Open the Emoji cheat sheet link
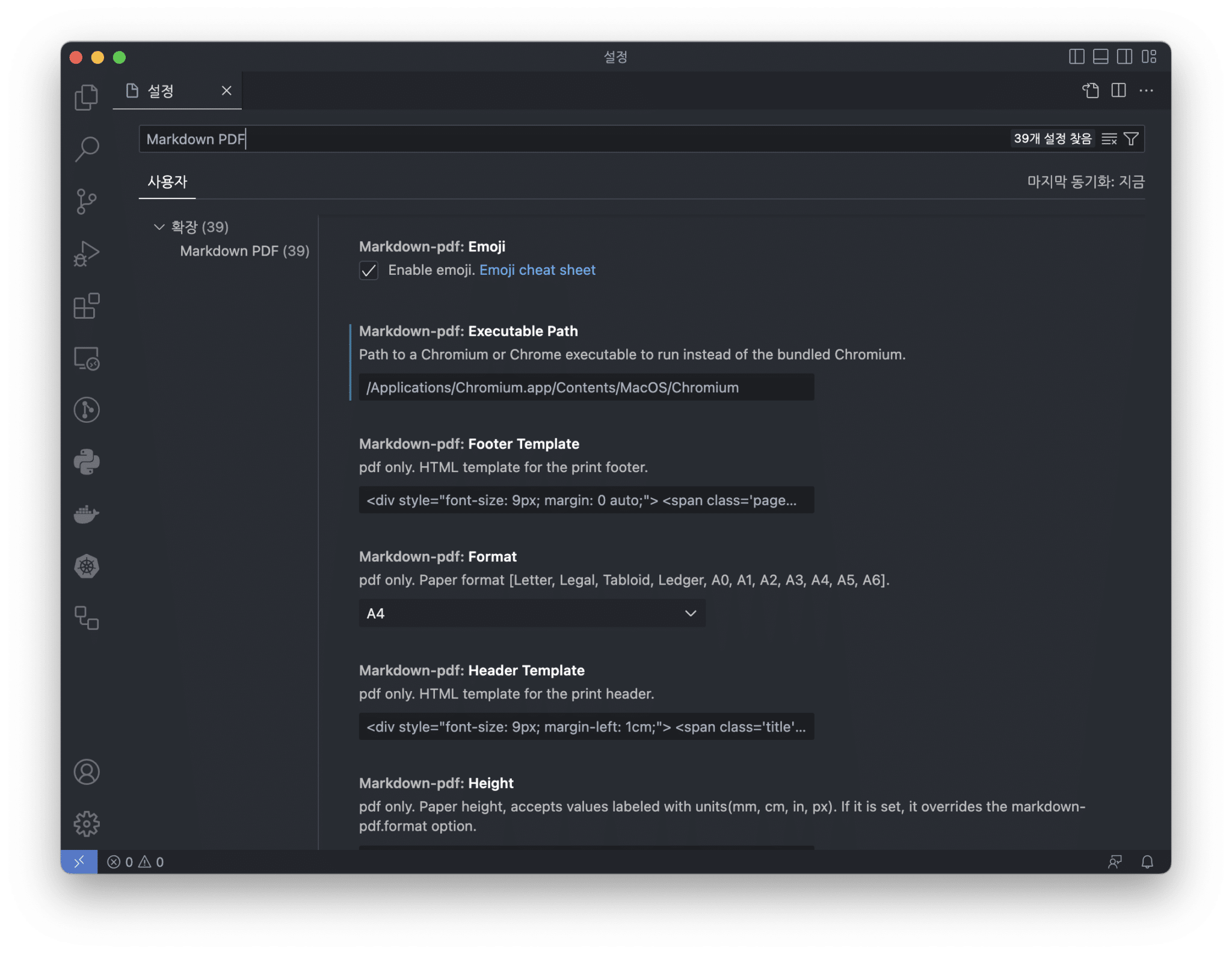This screenshot has width=1232, height=954. point(537,270)
